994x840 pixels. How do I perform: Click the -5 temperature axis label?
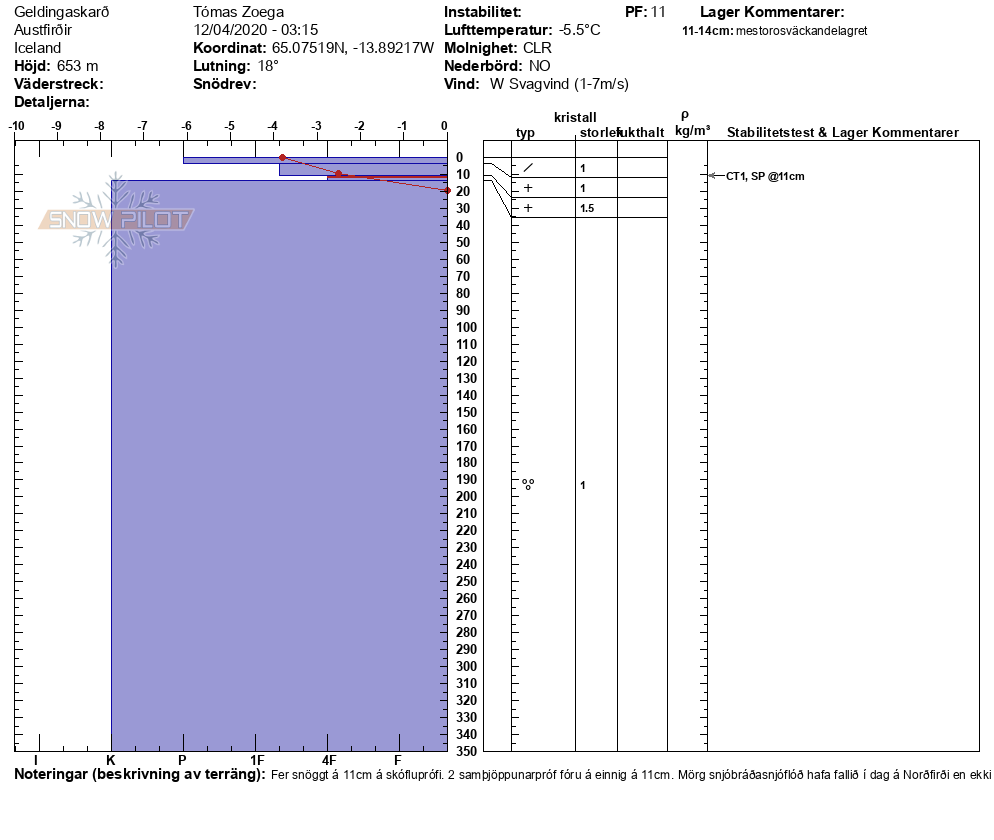coord(230,126)
